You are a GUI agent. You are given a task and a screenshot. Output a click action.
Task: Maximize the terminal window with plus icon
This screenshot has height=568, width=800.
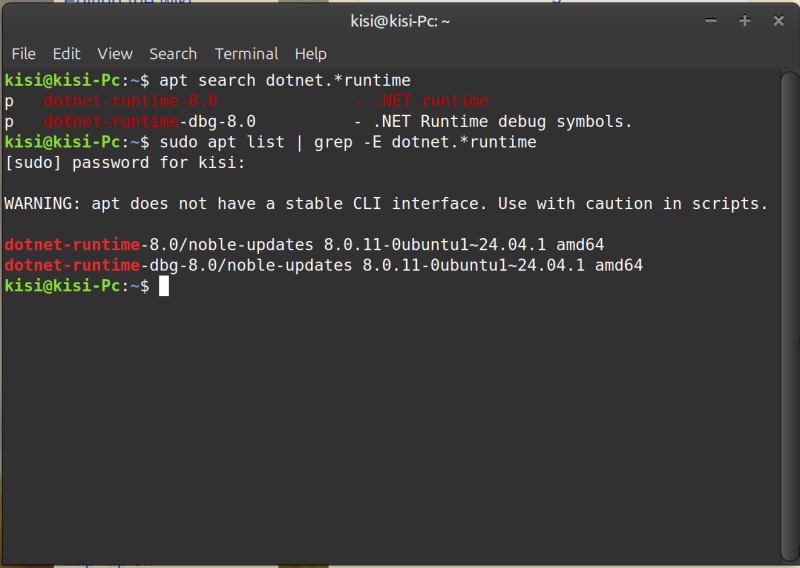pyautogui.click(x=744, y=20)
